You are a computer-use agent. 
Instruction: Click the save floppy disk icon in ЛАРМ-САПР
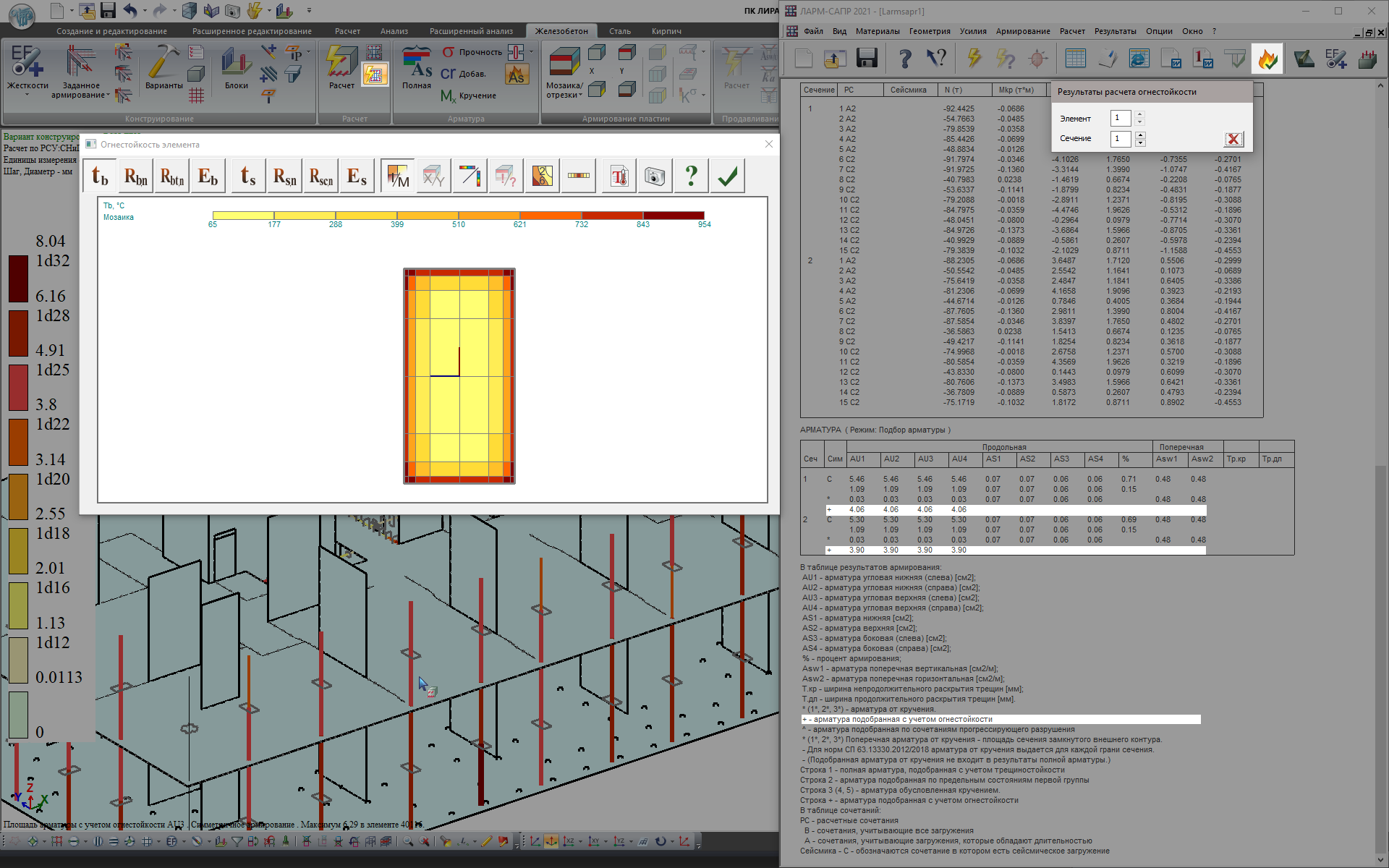click(866, 59)
